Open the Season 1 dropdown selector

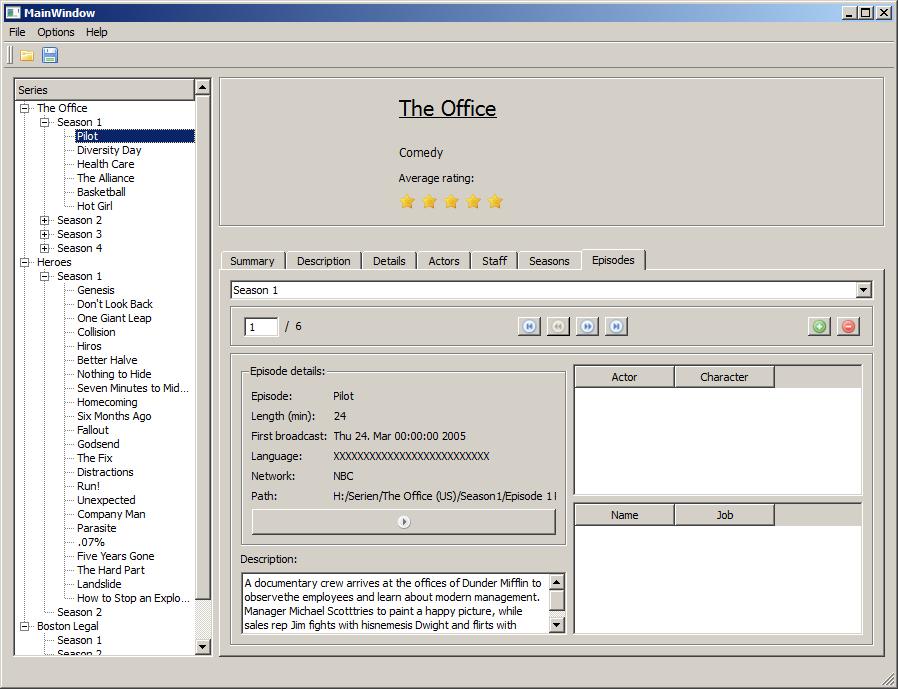click(864, 290)
